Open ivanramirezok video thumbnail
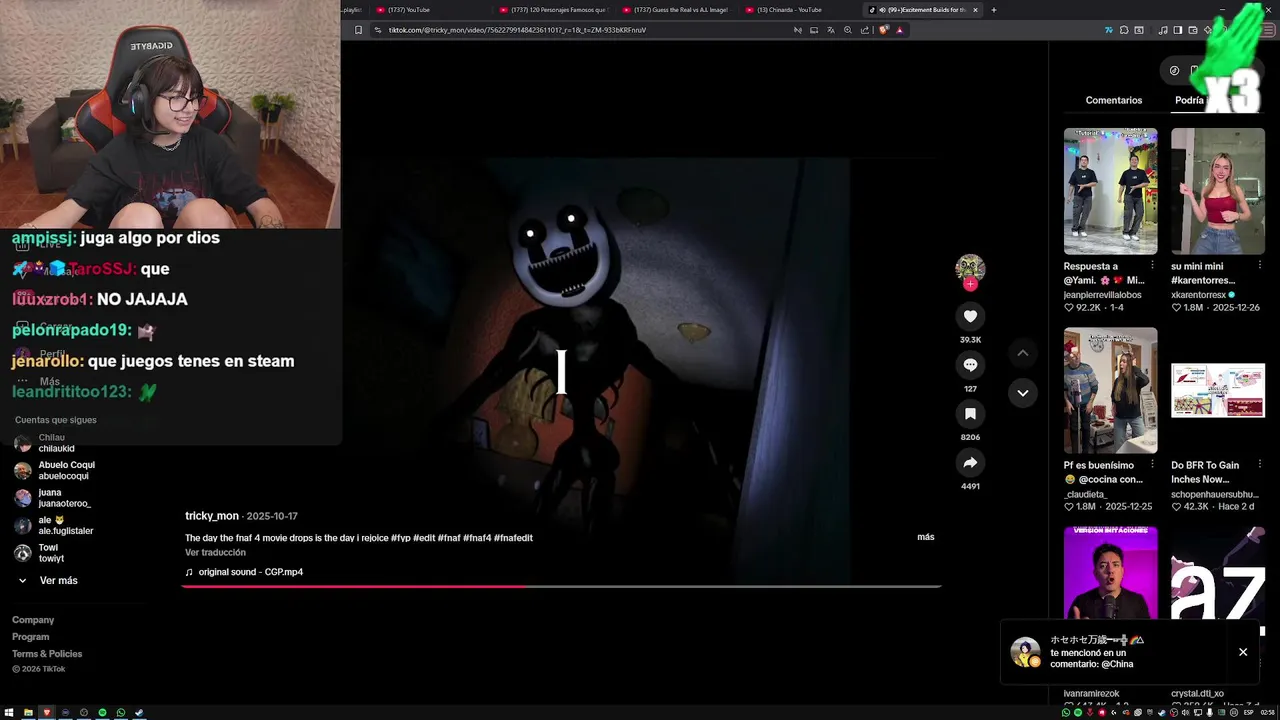 [x=1110, y=573]
